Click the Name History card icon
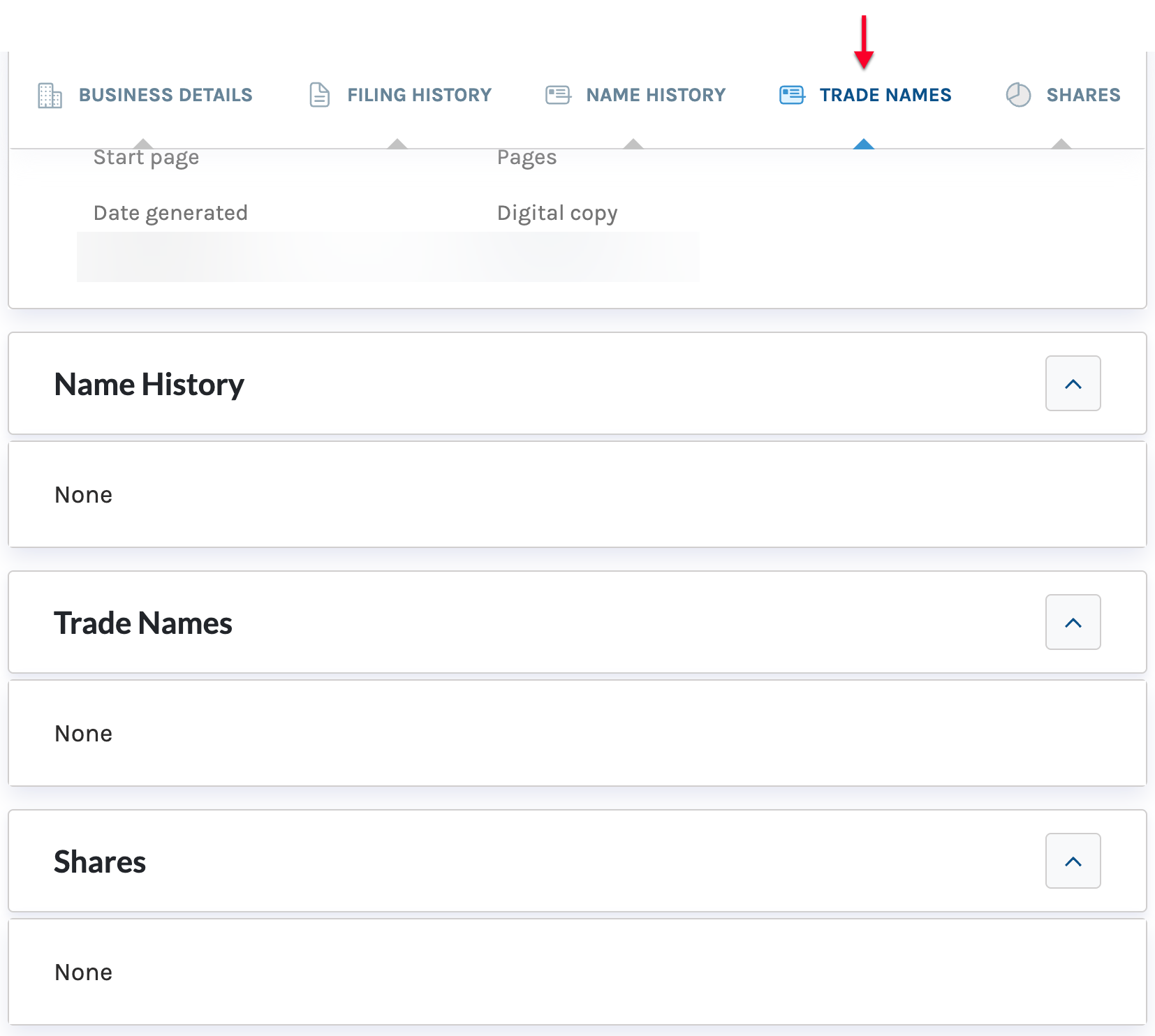 558,95
